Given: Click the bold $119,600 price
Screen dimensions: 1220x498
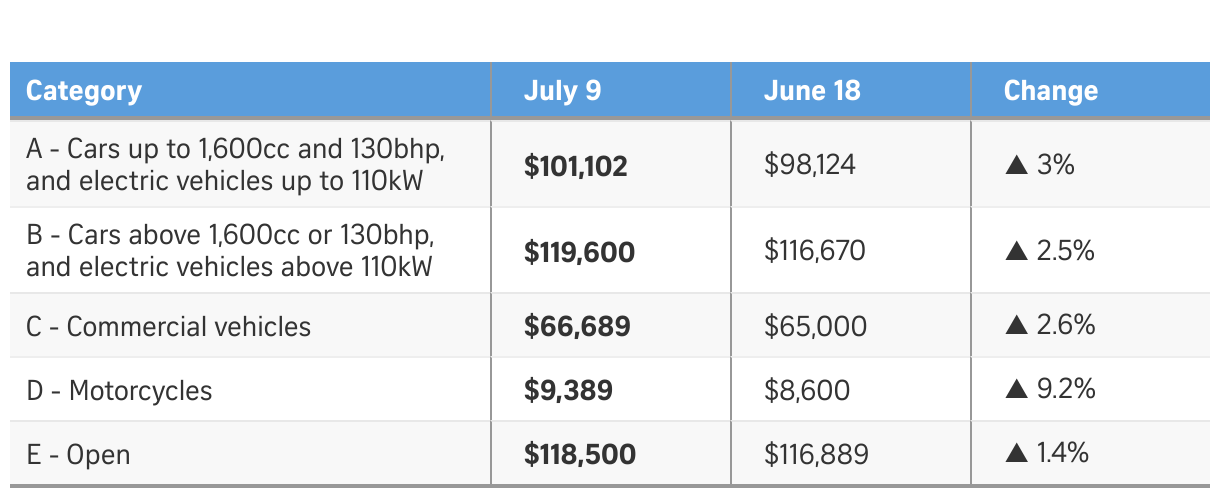Looking at the screenshot, I should tap(579, 252).
